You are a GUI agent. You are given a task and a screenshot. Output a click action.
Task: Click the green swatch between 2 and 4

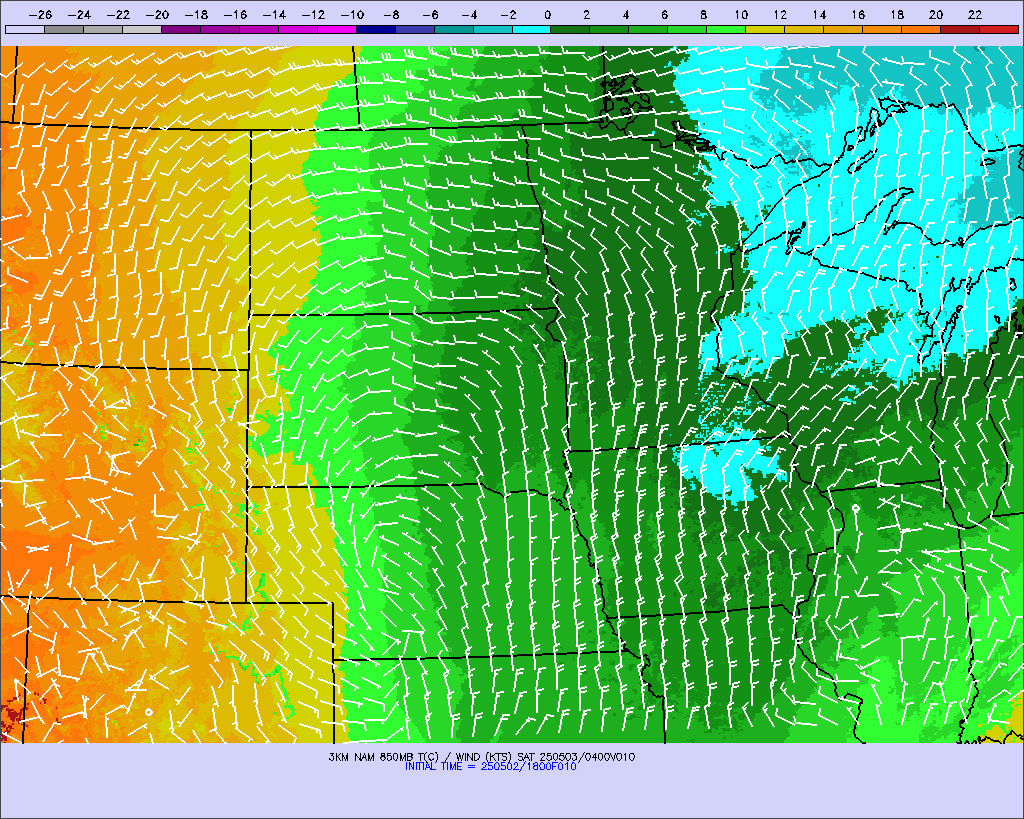click(610, 29)
